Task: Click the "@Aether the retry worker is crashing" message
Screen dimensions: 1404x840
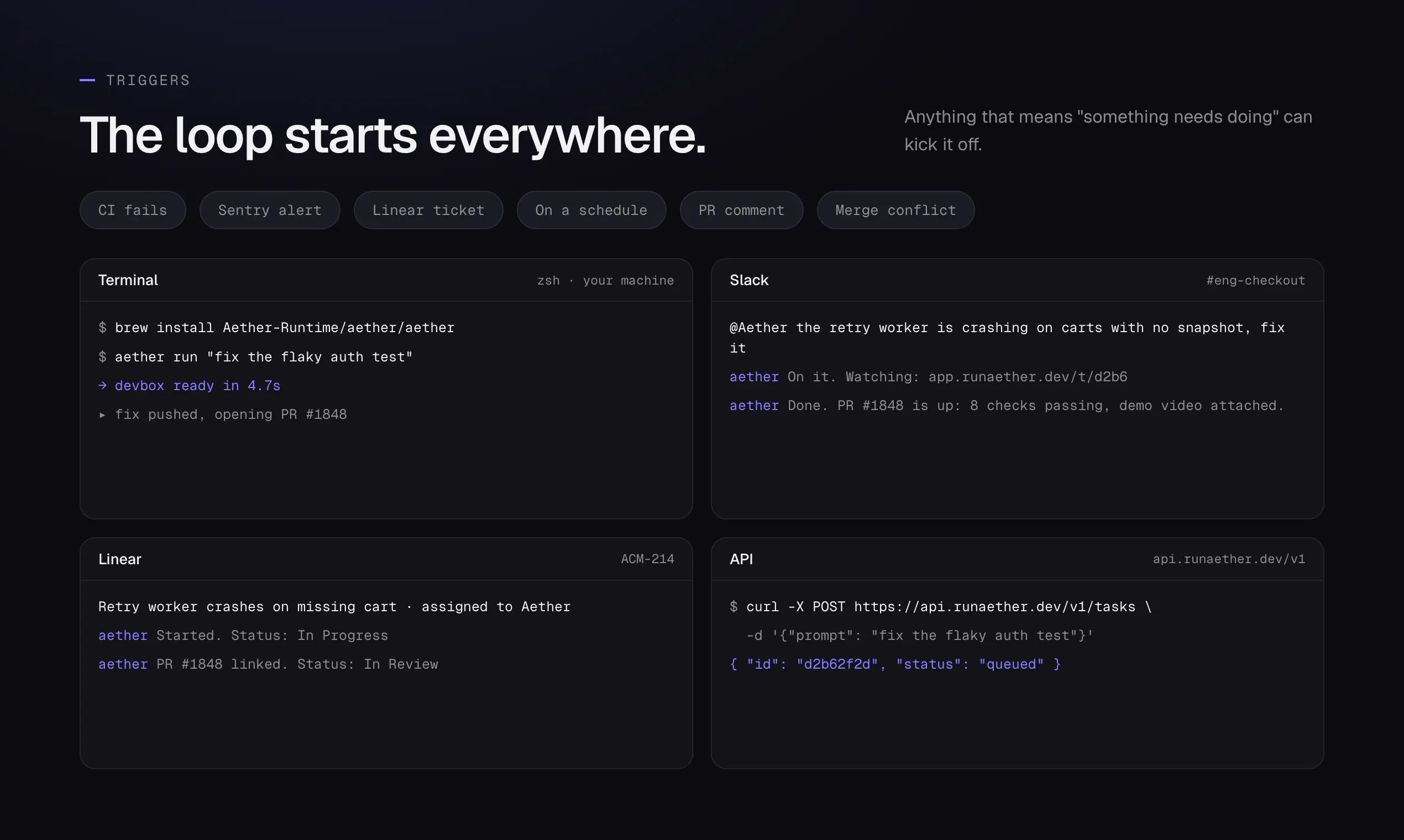Action: pyautogui.click(x=1007, y=338)
